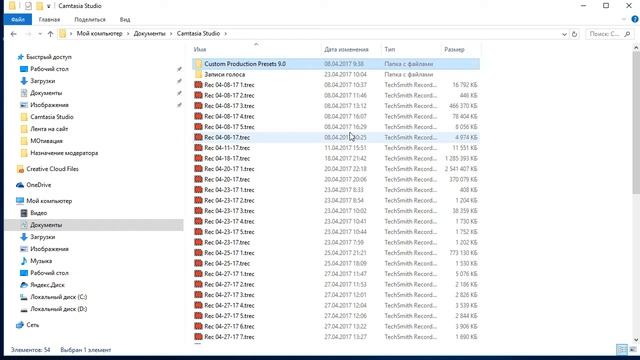Click icon of Rec 04-20-17 1.trec
The width and height of the screenshot is (640, 360).
(198, 169)
